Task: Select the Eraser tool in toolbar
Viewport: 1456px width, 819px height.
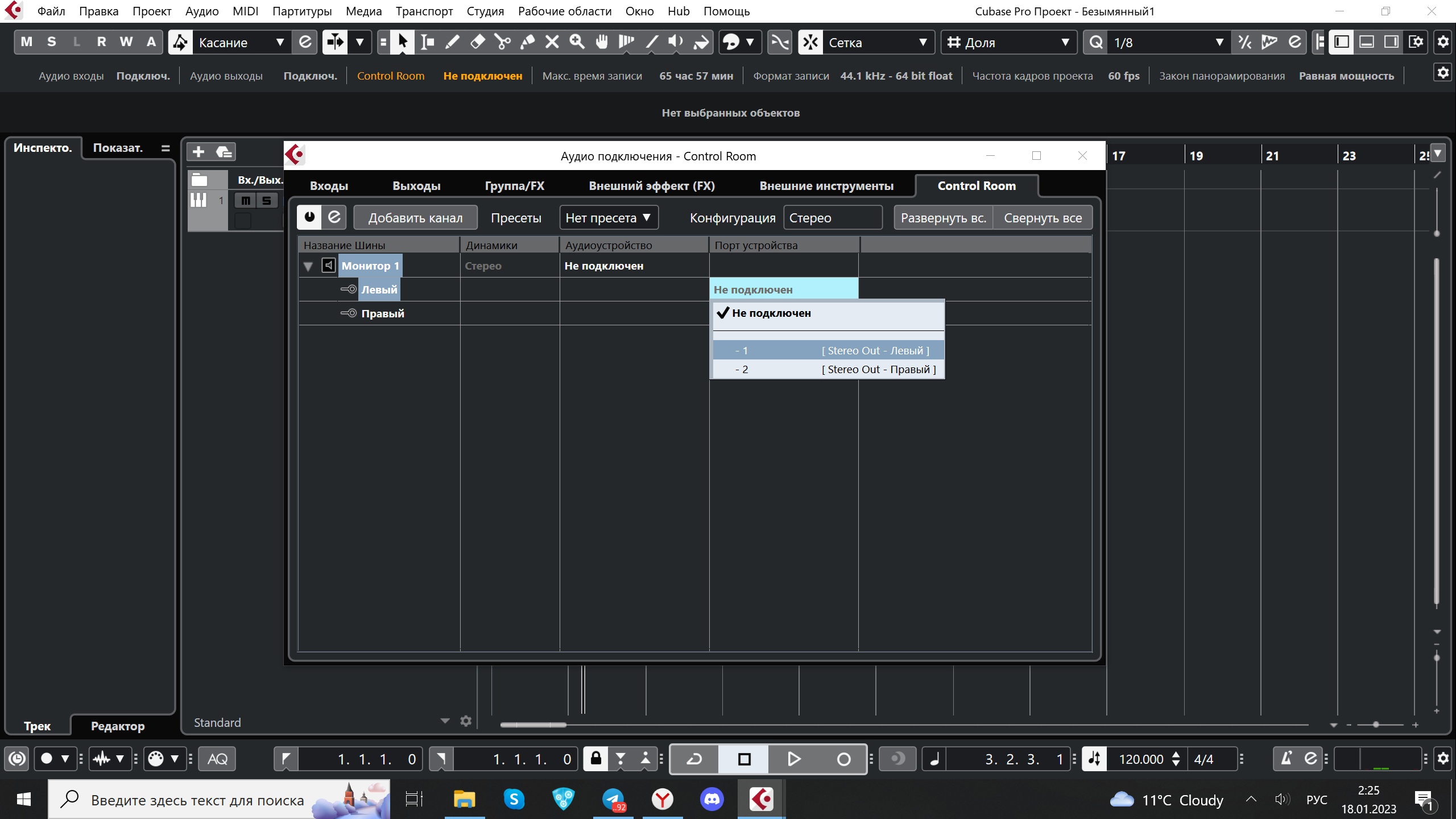Action: click(x=478, y=42)
